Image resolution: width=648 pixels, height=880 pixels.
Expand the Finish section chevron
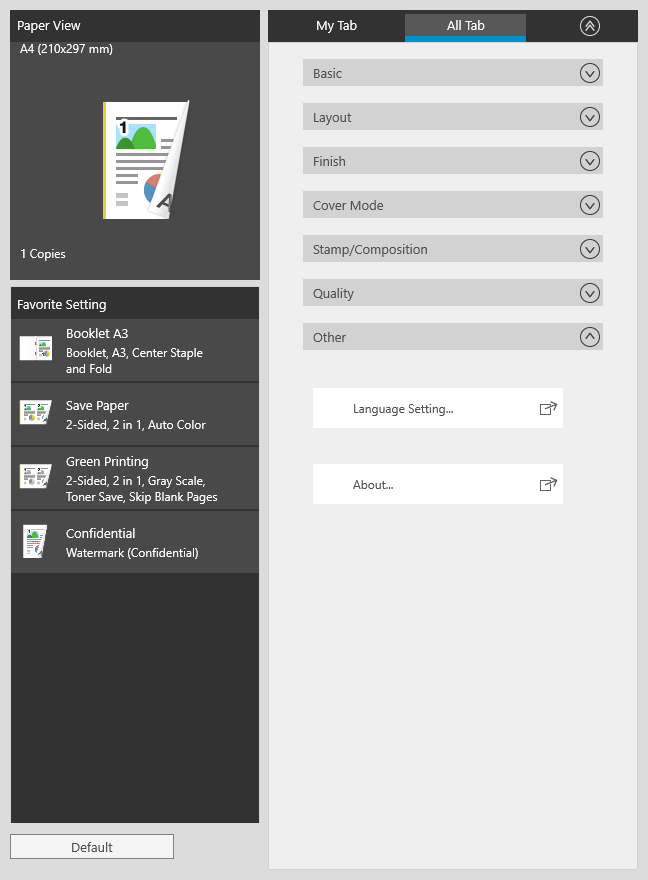[x=590, y=161]
